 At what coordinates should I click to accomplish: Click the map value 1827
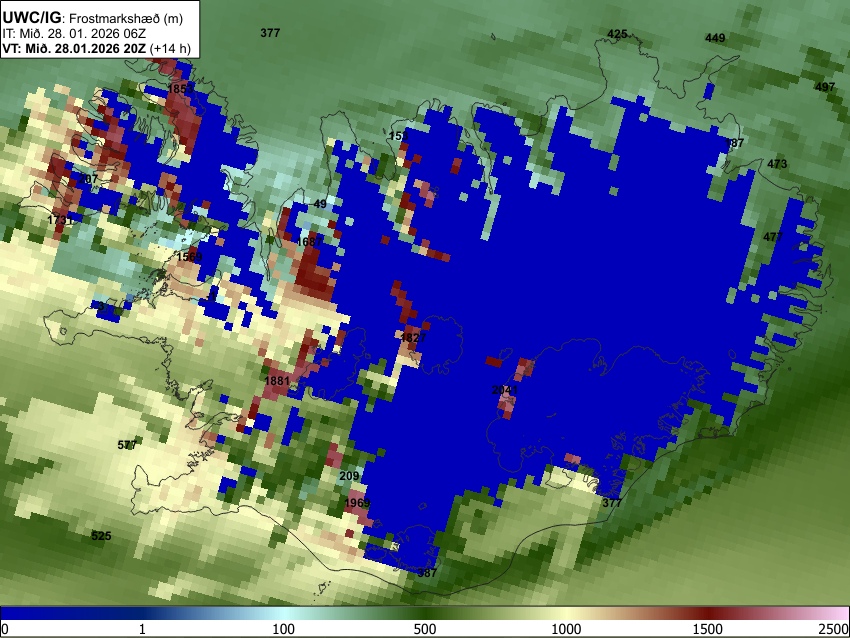point(413,338)
